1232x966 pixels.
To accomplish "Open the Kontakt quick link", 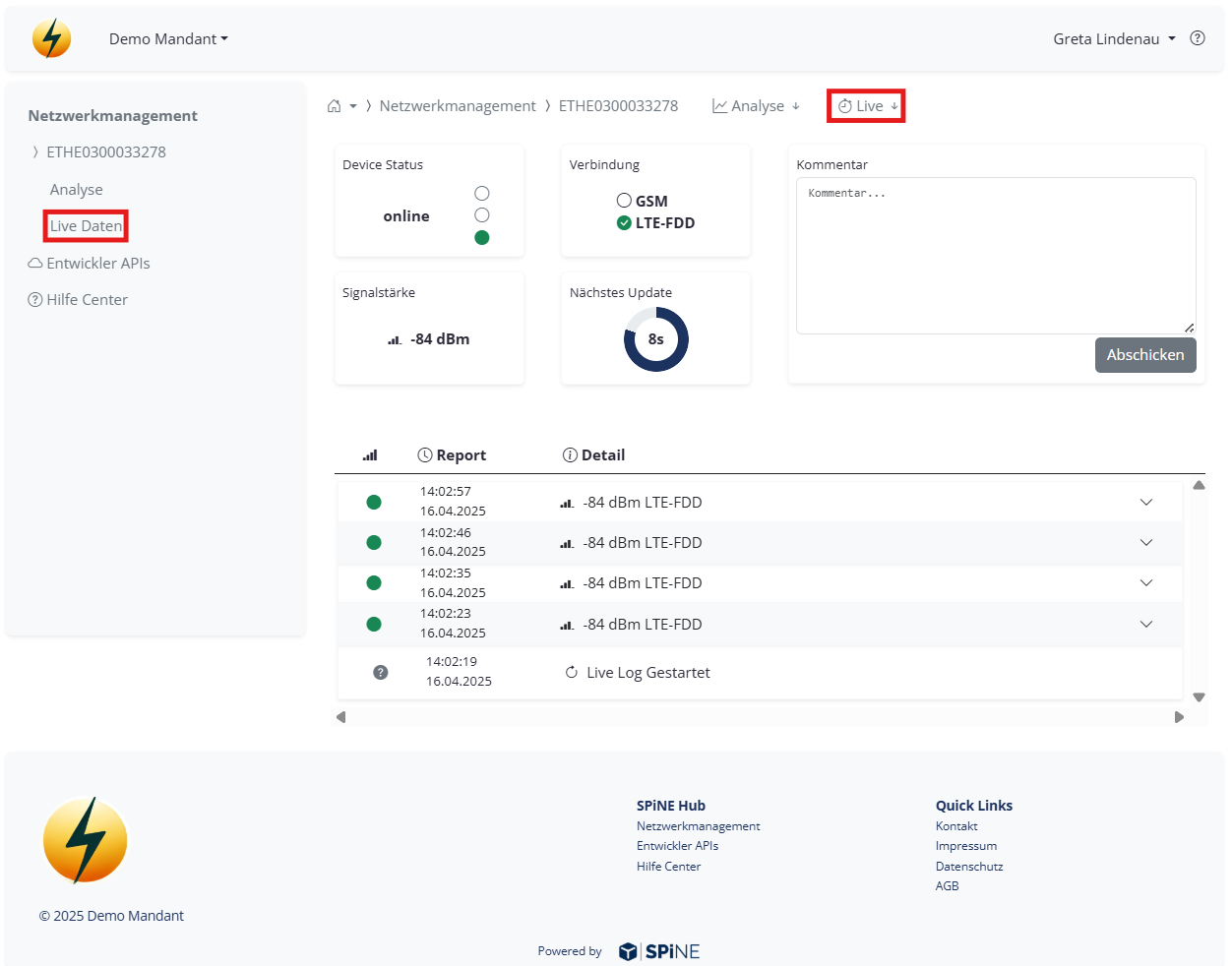I will click(956, 826).
